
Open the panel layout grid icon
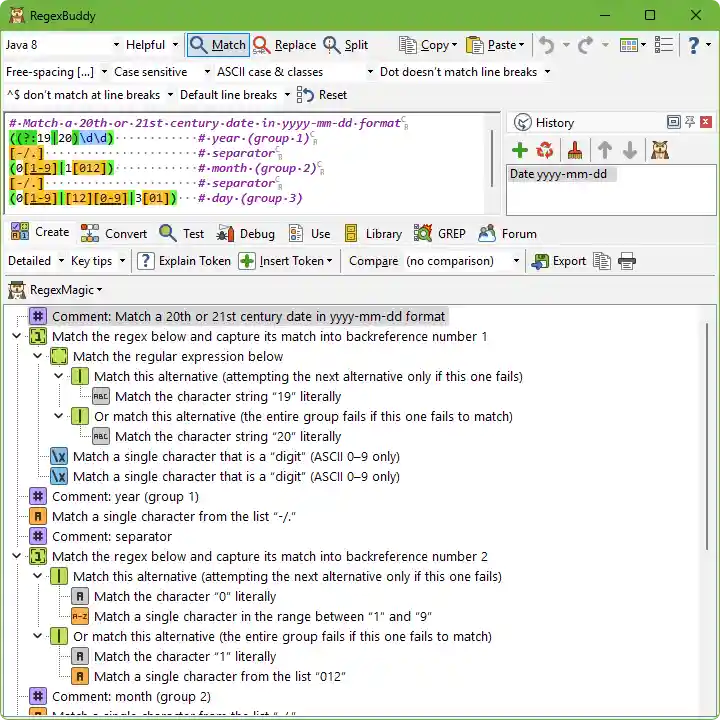point(629,45)
